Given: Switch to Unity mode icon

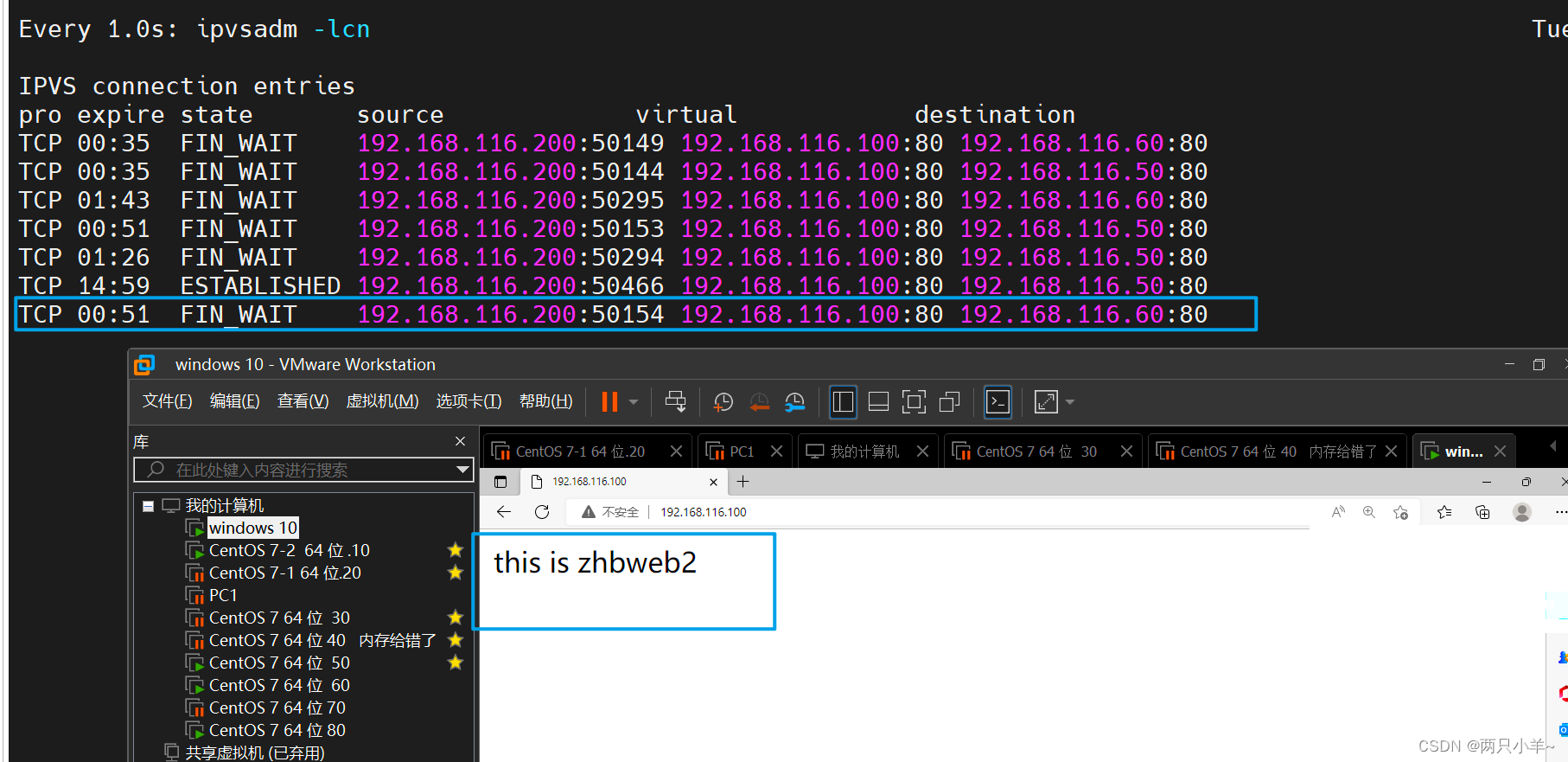Looking at the screenshot, I should click(x=949, y=401).
